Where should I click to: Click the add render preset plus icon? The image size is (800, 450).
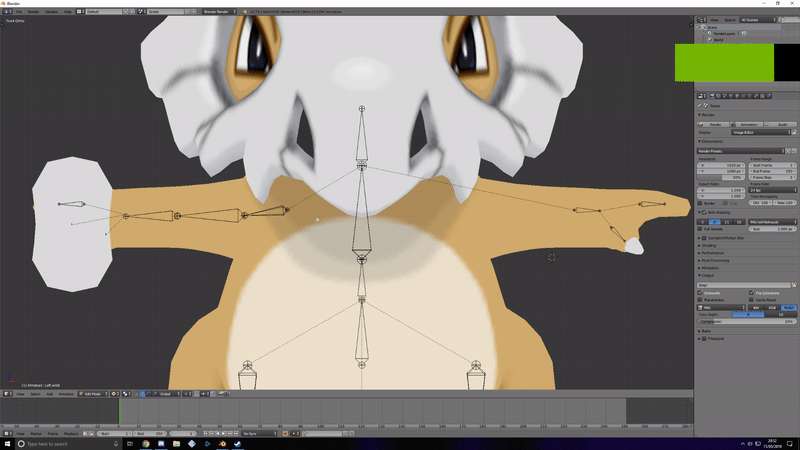[x=788, y=151]
